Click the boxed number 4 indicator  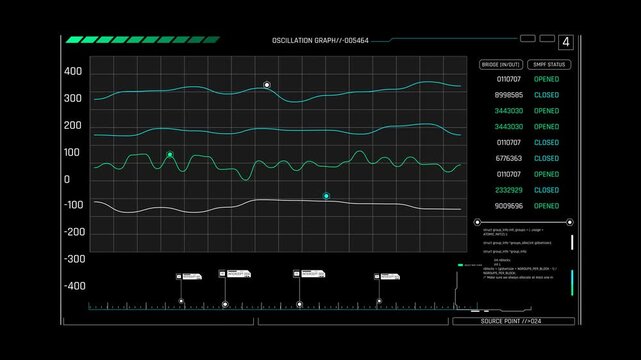[566, 42]
